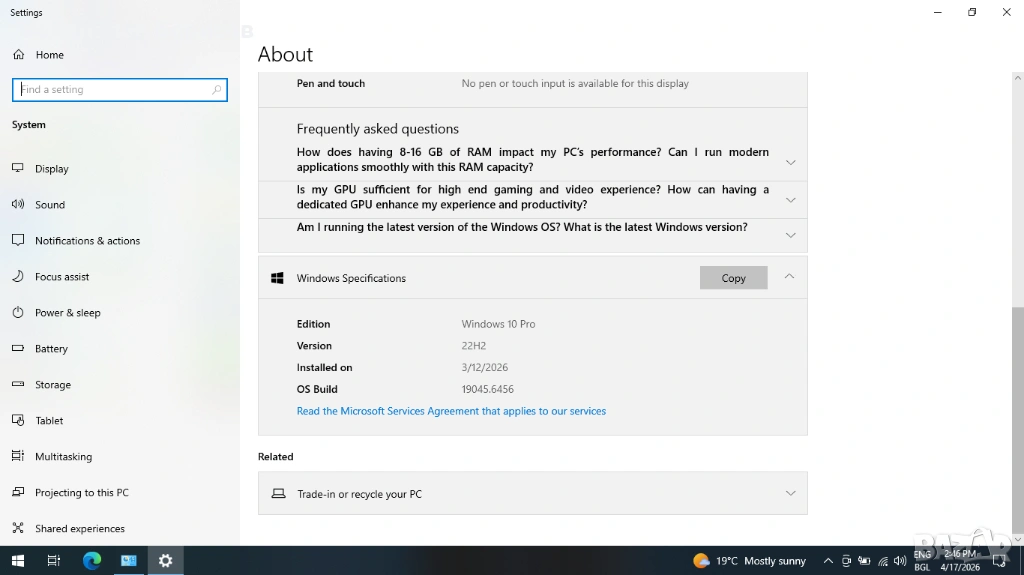1024x575 pixels.
Task: Open Sound settings page
Action: point(50,205)
